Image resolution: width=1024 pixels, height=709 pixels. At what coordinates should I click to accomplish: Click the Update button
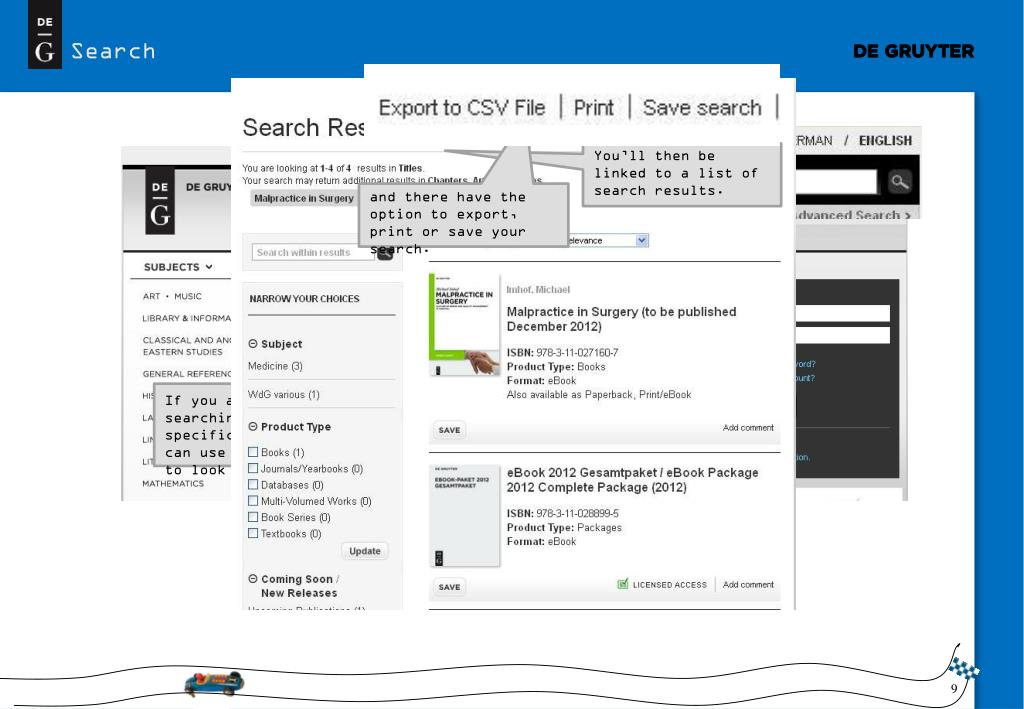click(x=364, y=551)
